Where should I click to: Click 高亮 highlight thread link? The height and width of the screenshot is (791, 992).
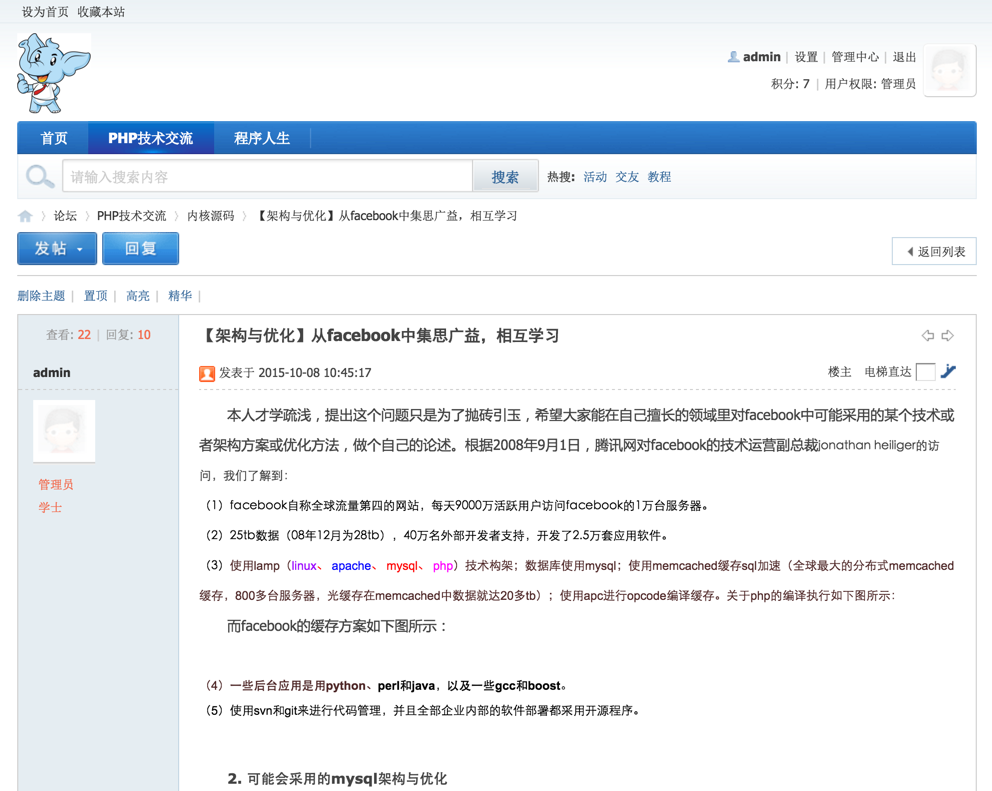tap(137, 296)
